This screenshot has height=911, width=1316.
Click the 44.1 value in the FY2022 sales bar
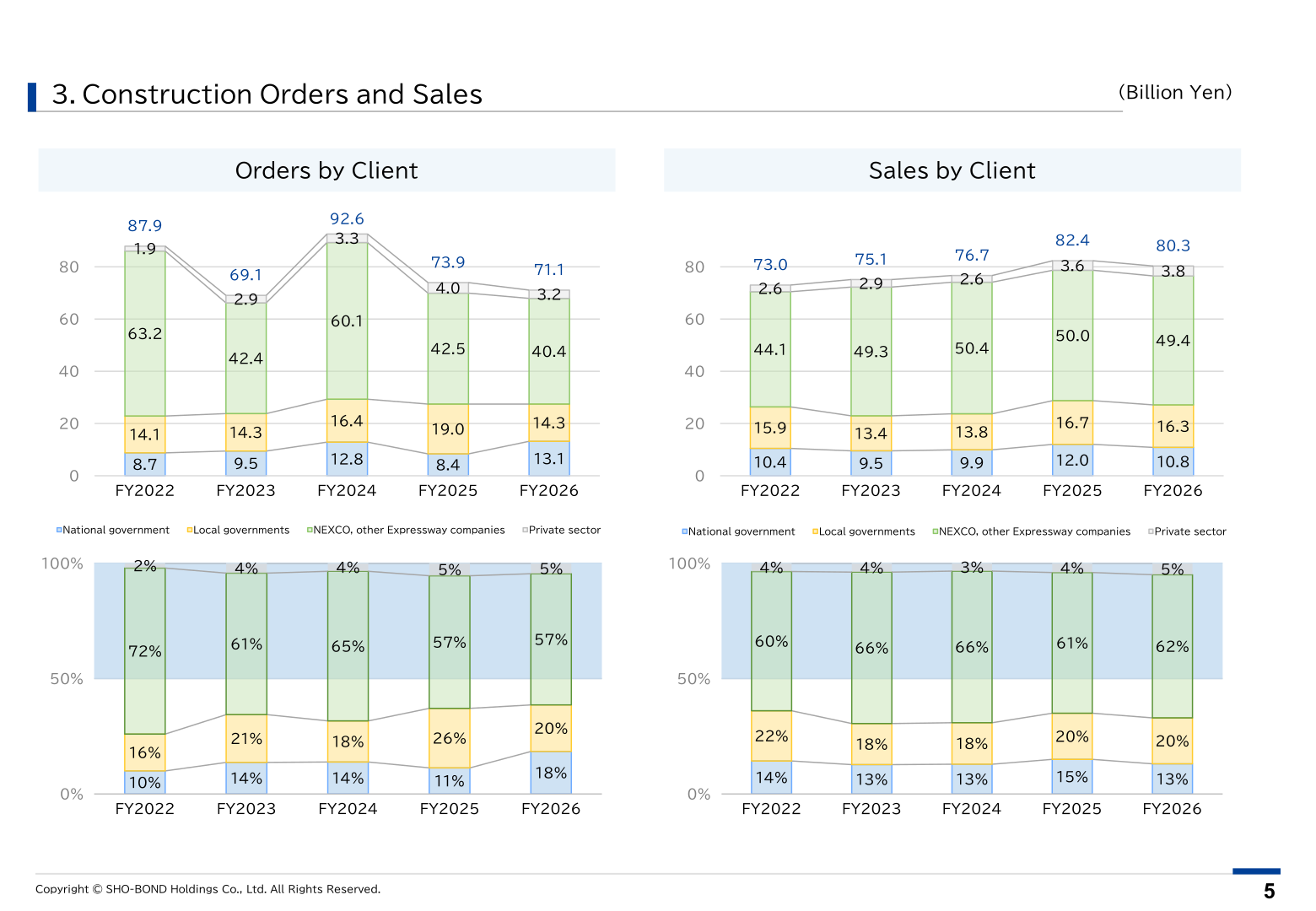tap(770, 349)
